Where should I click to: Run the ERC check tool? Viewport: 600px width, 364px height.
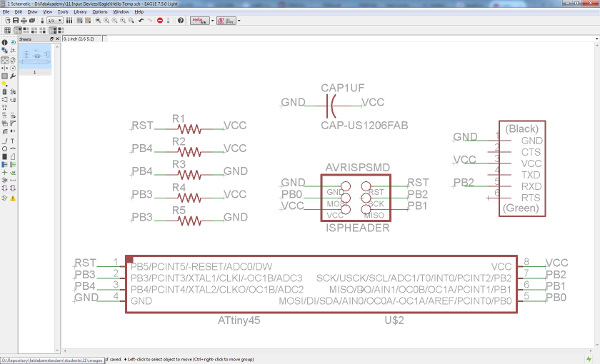(x=5, y=198)
